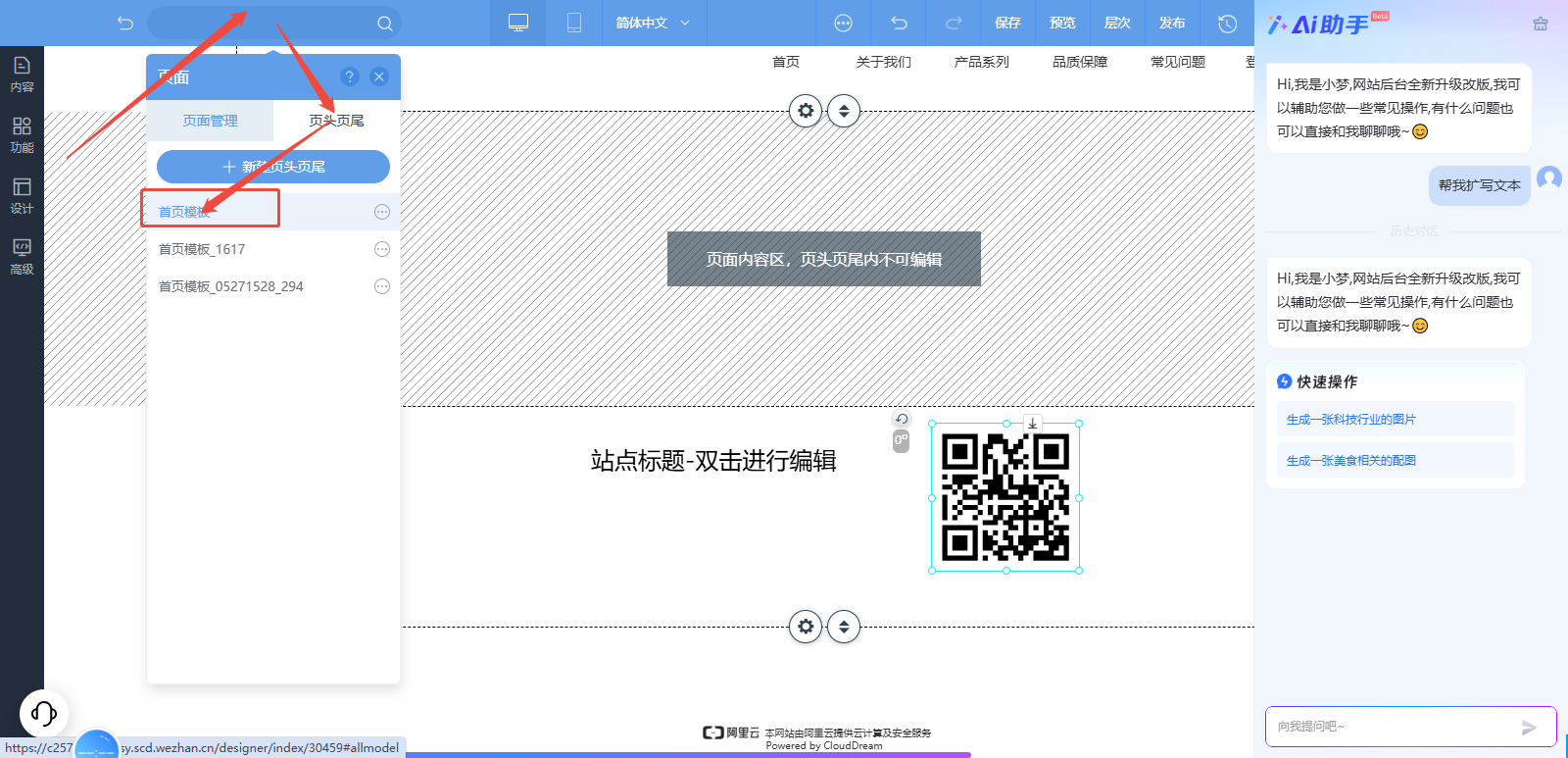
Task: Click the 0° rotation angle badge
Action: tap(901, 441)
